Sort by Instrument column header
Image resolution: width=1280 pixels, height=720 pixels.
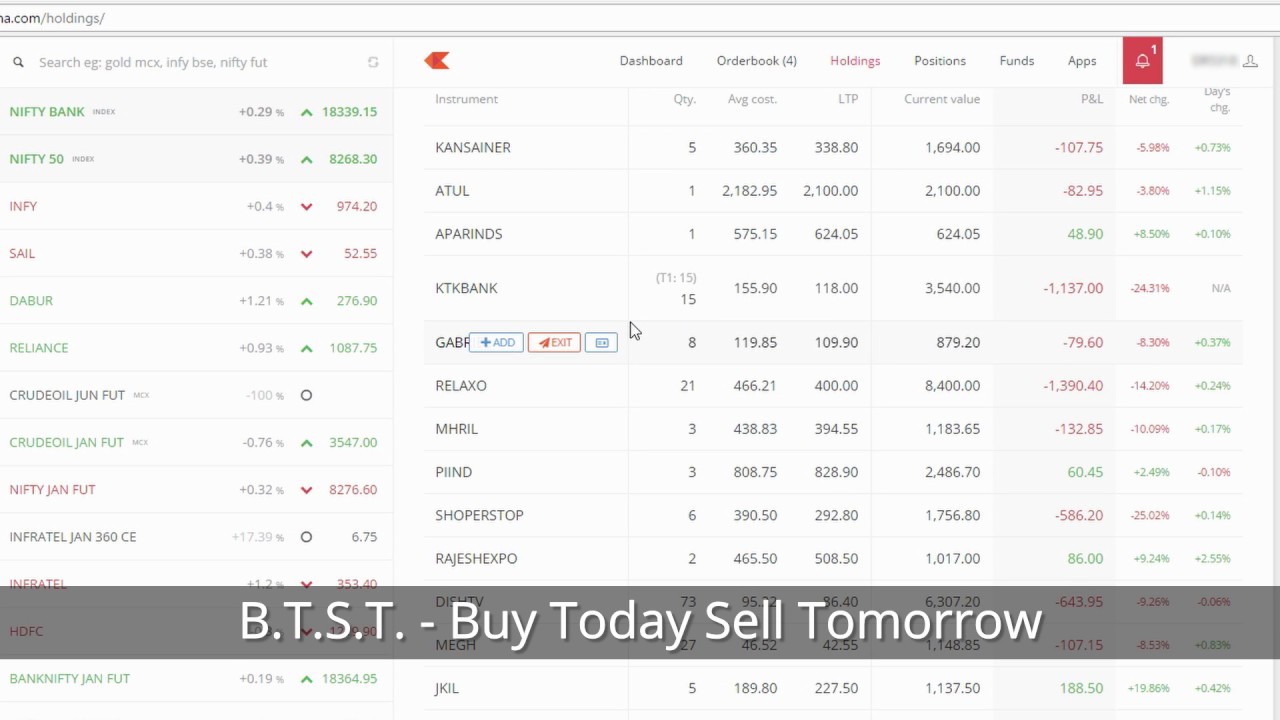(x=466, y=99)
